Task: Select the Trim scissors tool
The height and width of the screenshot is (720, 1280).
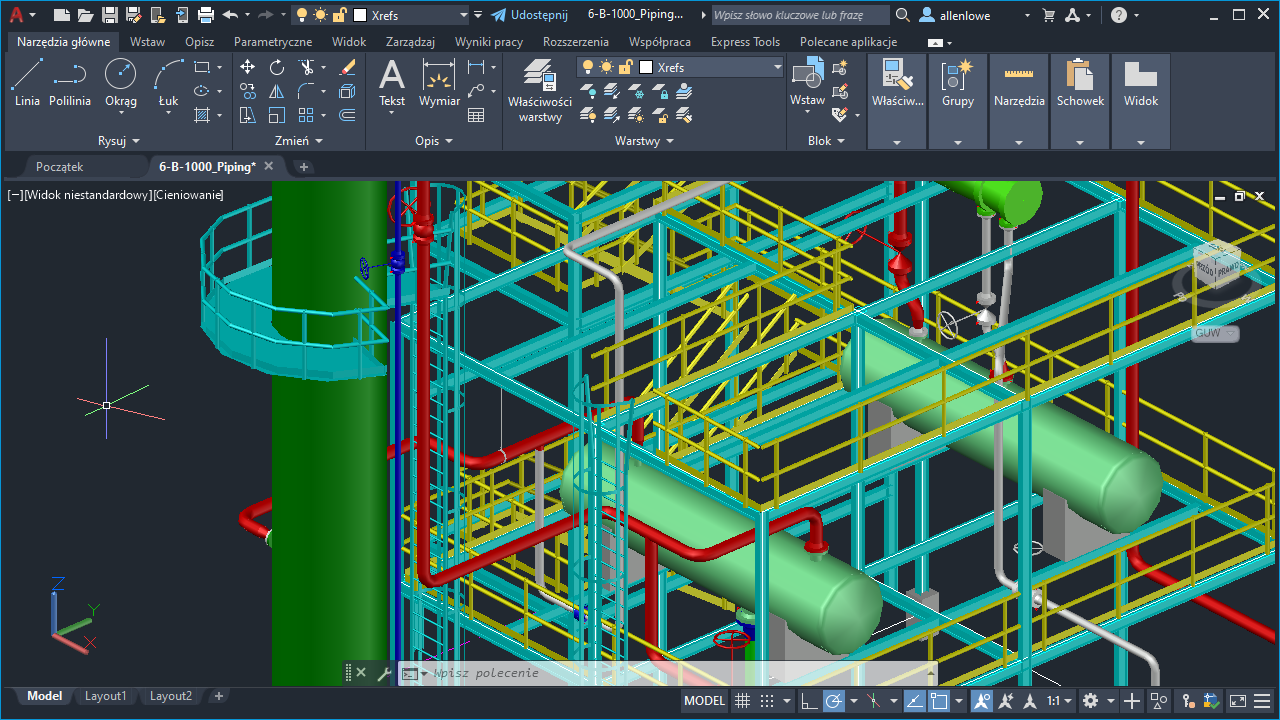Action: (x=306, y=67)
